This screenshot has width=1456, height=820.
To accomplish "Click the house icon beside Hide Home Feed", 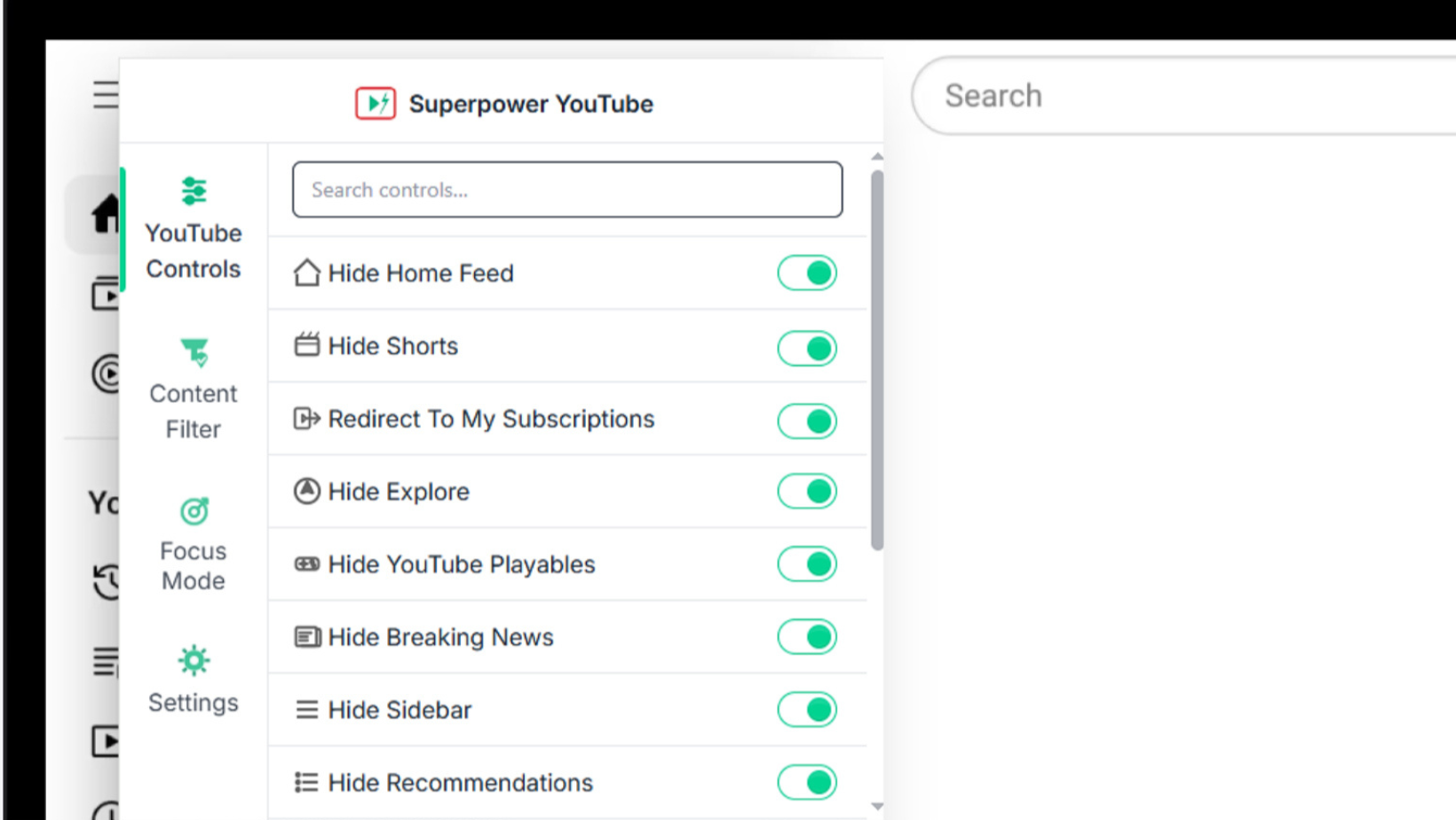I will [306, 272].
